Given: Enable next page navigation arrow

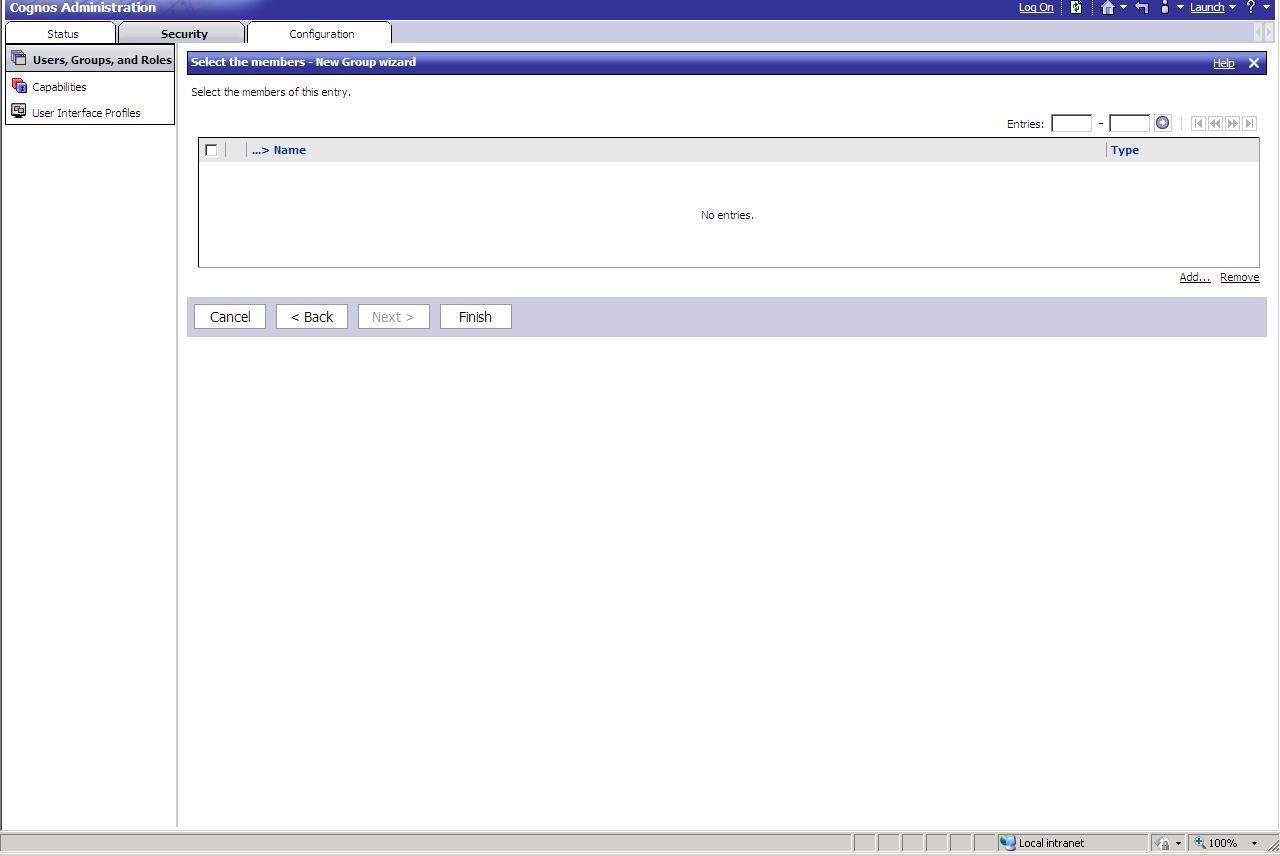Looking at the screenshot, I should pyautogui.click(x=1232, y=122).
